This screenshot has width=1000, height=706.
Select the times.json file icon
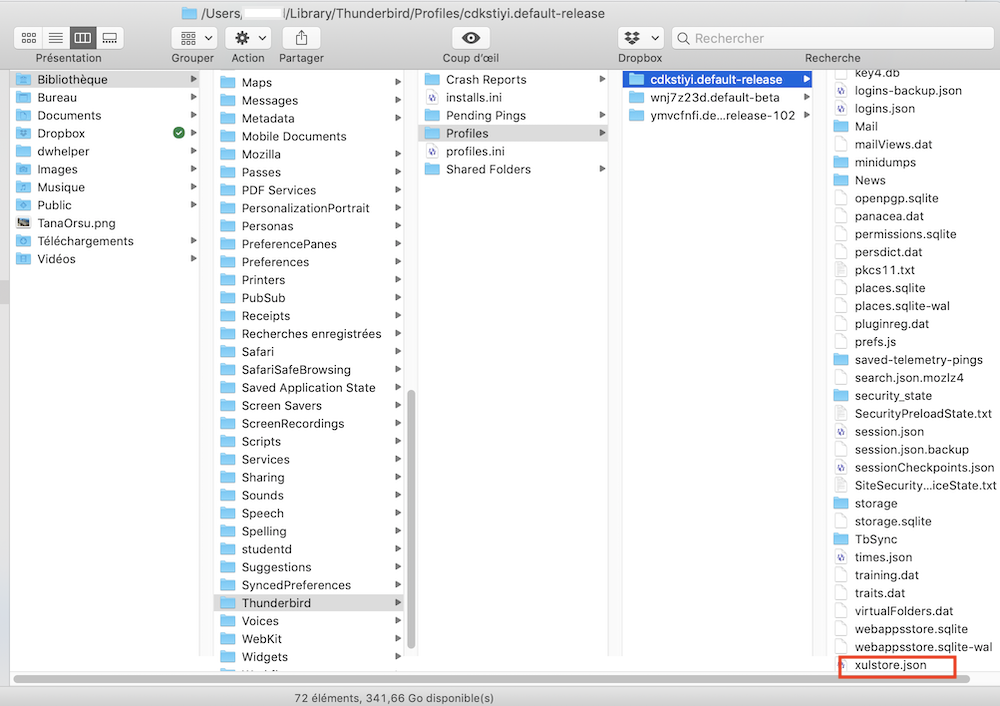[841, 557]
